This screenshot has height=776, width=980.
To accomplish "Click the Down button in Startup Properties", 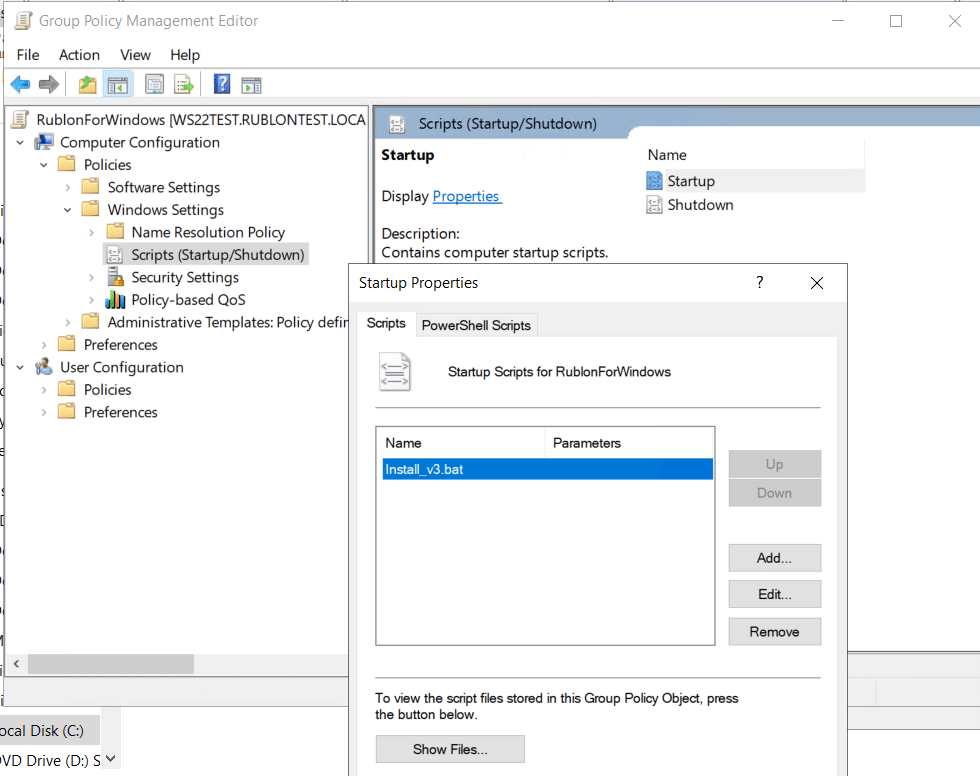I will tap(774, 493).
